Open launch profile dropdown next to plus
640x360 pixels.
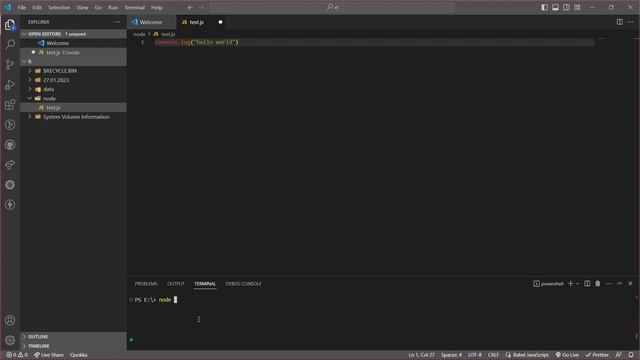[578, 284]
